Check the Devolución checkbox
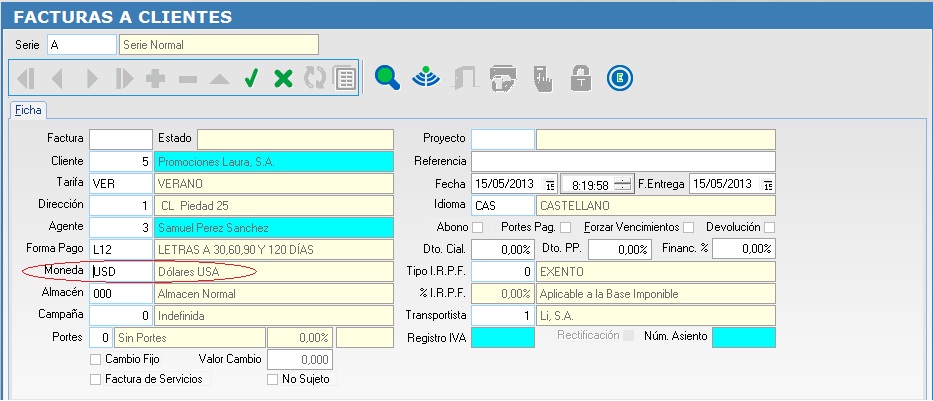The height and width of the screenshot is (401, 933). (769, 227)
